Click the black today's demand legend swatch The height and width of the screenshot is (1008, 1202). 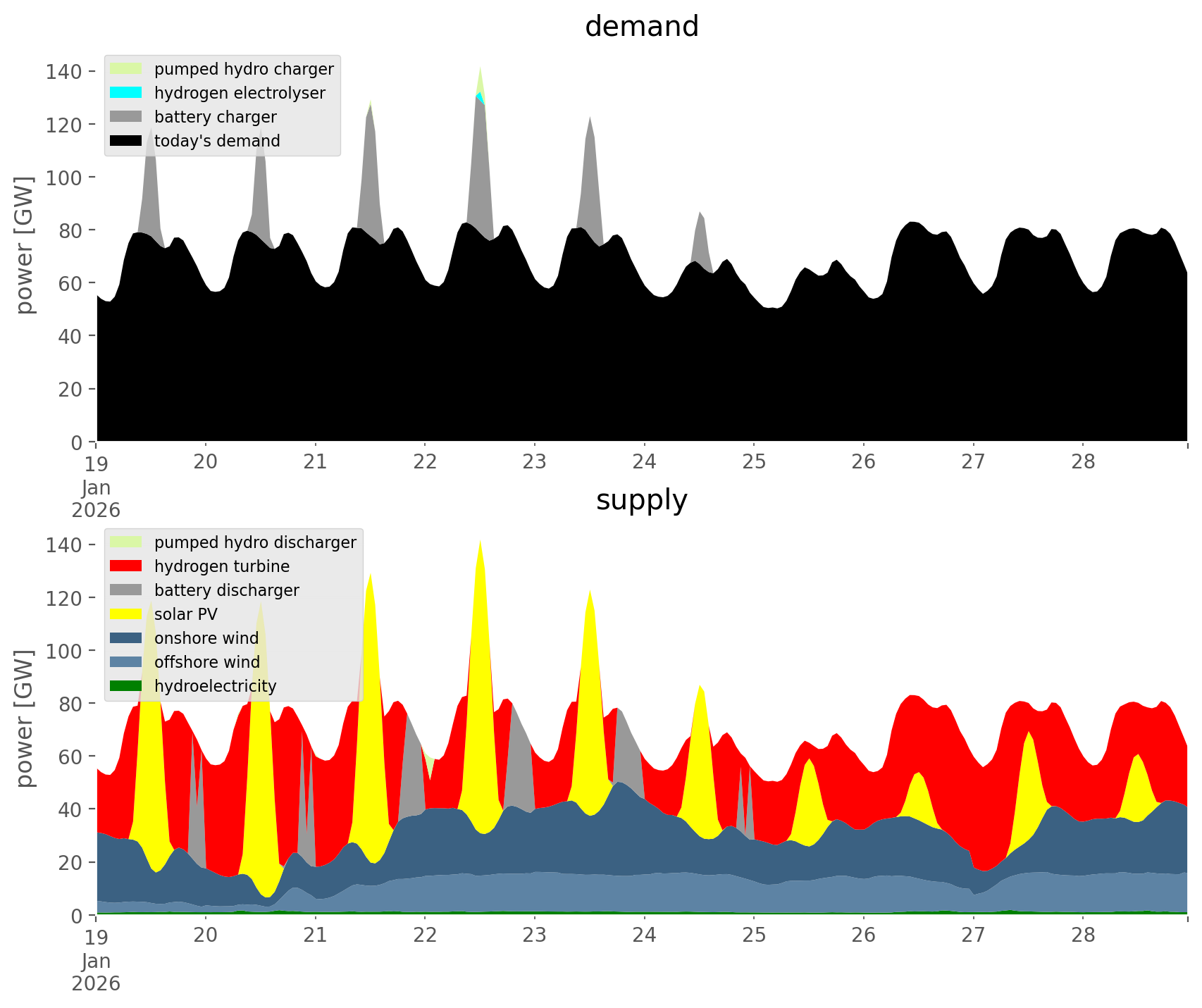pos(126,141)
